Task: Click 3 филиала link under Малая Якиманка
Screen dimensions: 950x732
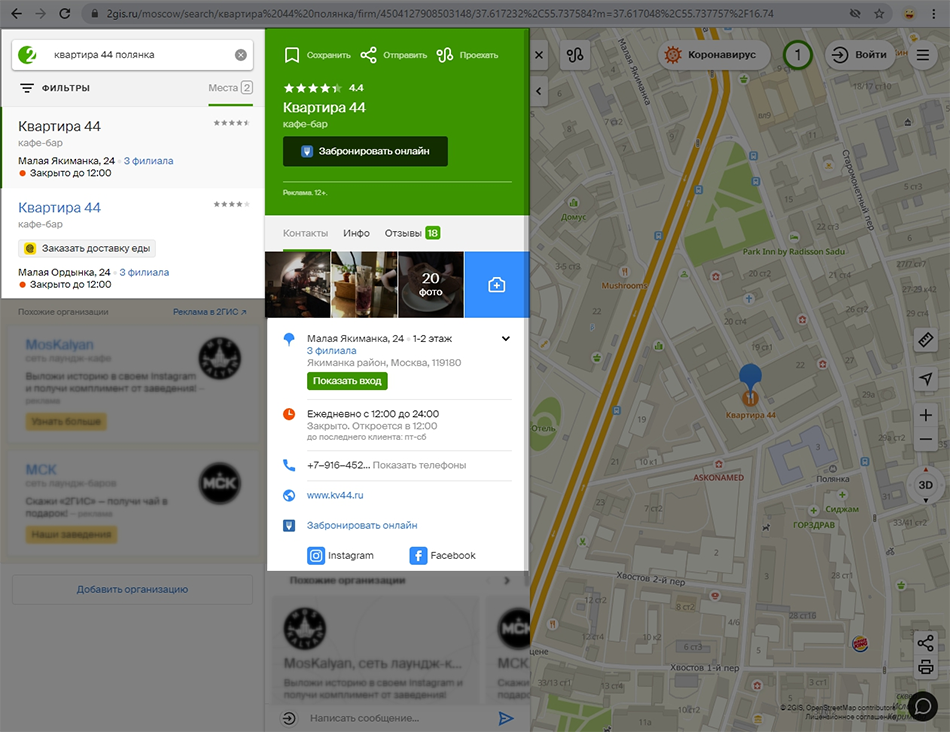Action: tap(148, 161)
